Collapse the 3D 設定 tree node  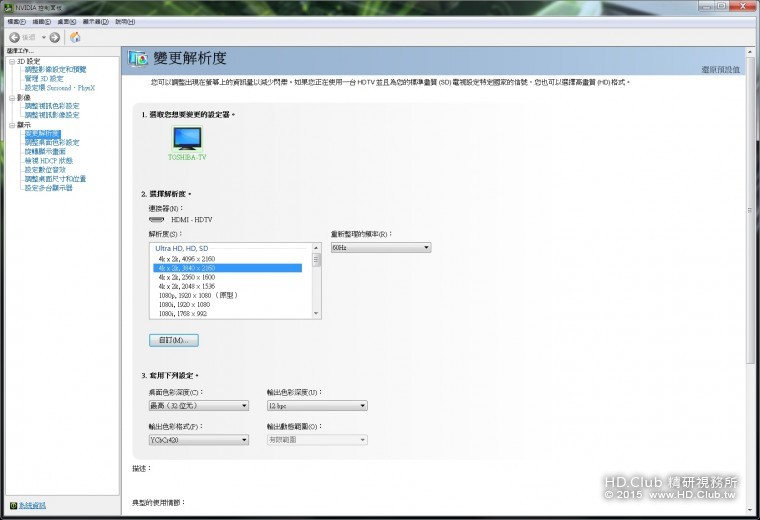[12, 62]
